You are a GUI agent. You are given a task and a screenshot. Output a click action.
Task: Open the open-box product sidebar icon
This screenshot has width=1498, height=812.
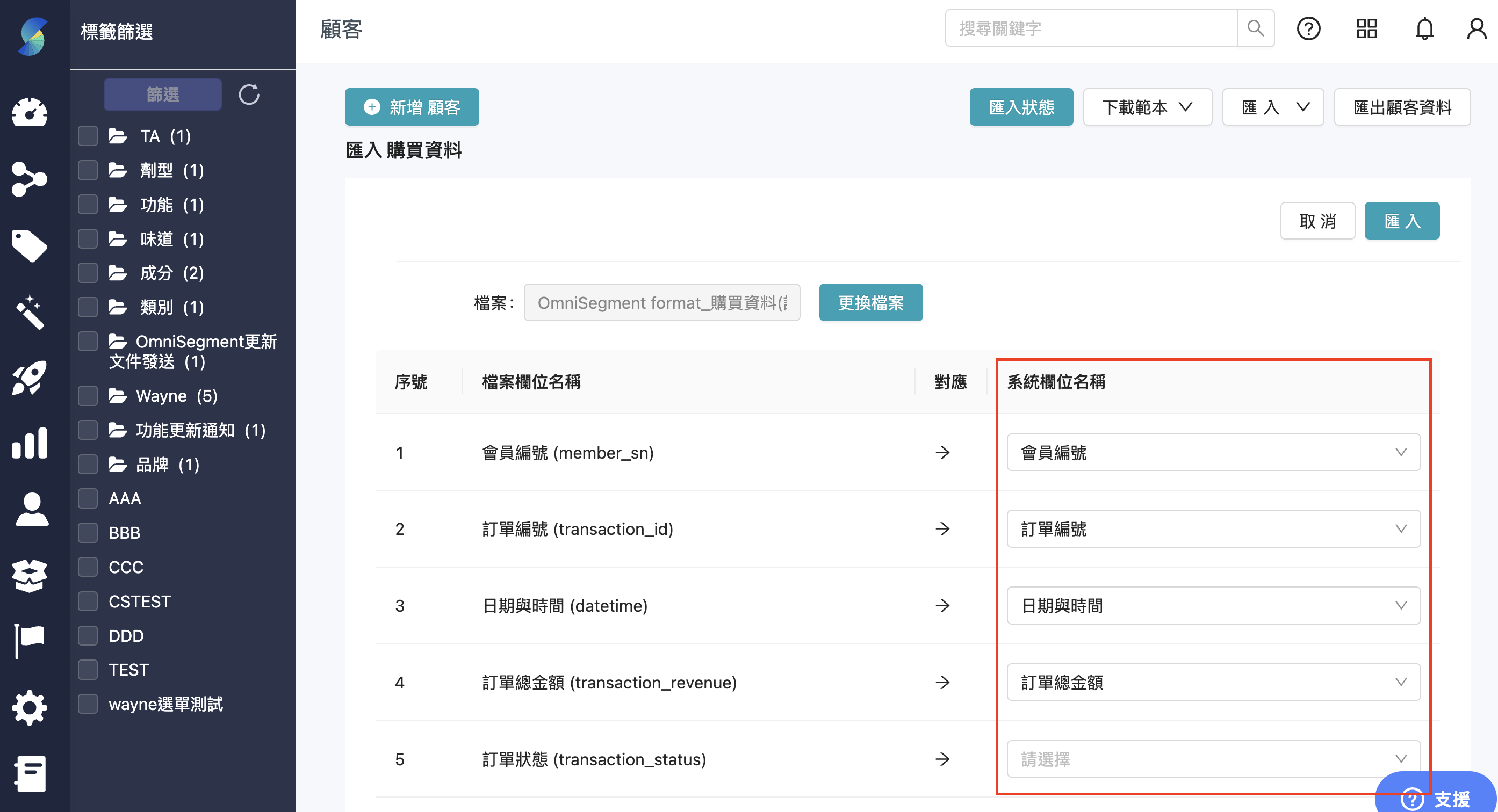(29, 575)
